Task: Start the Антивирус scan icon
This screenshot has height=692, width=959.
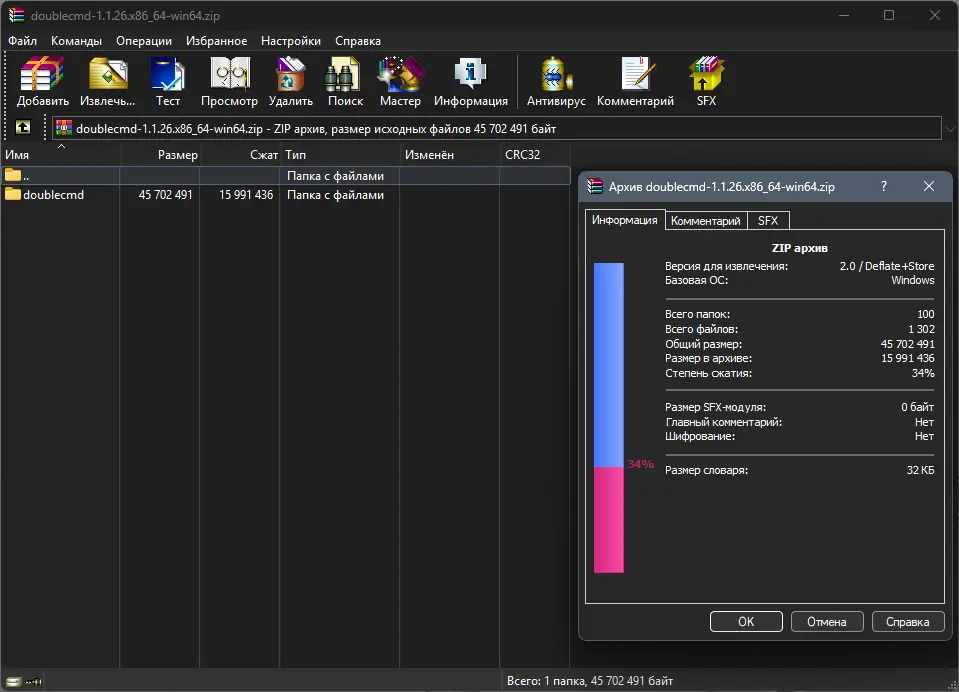Action: [556, 74]
